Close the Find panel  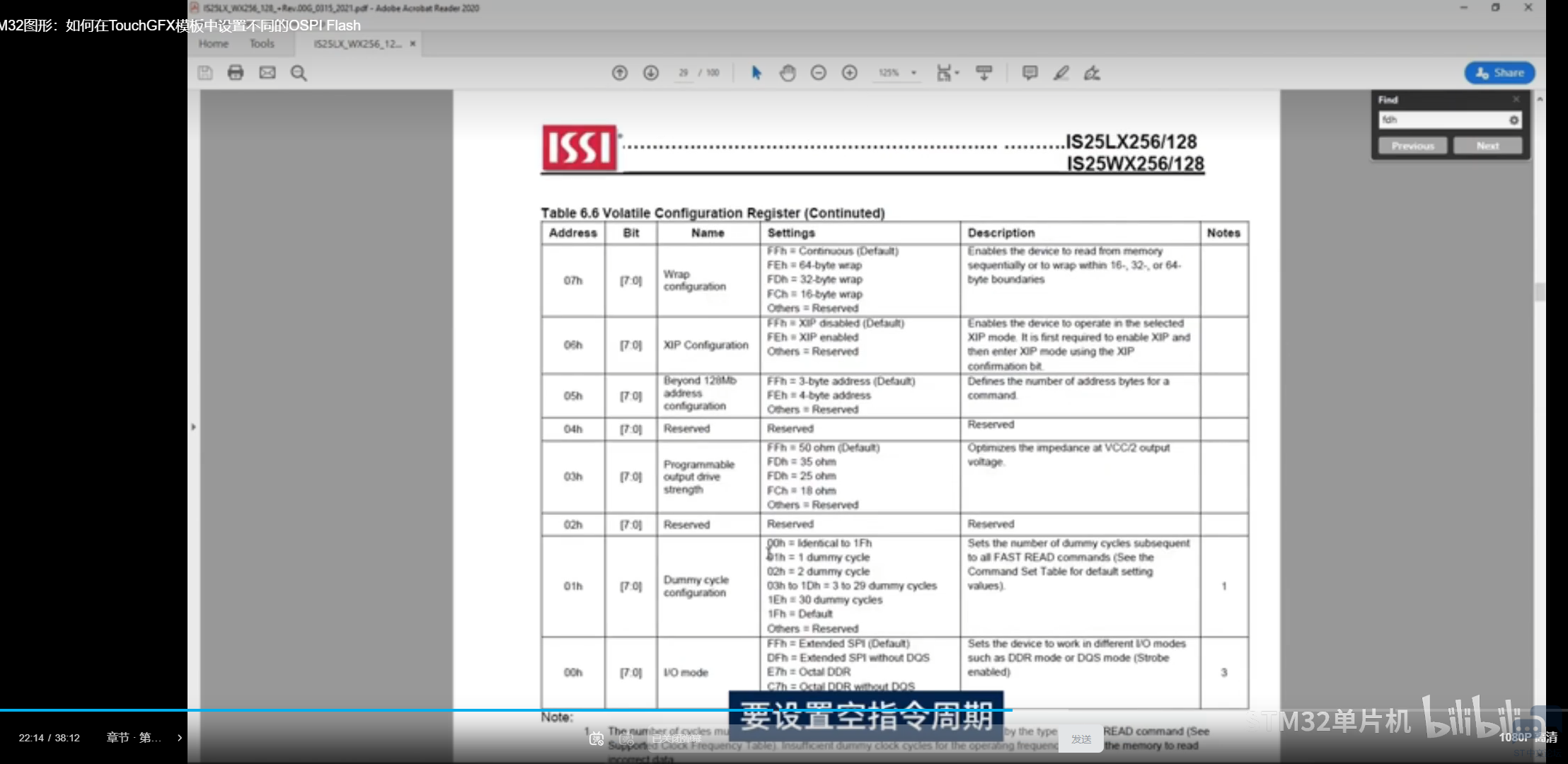[x=1516, y=99]
